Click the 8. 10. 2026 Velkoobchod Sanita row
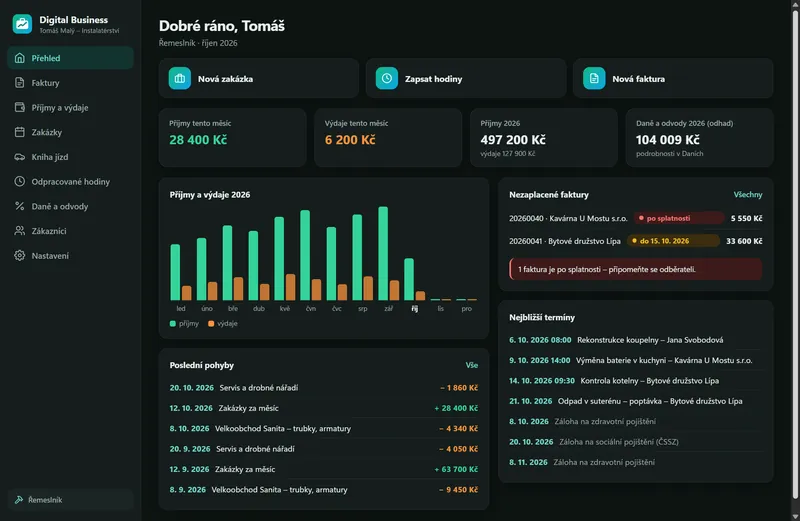The image size is (800, 521). [324, 429]
